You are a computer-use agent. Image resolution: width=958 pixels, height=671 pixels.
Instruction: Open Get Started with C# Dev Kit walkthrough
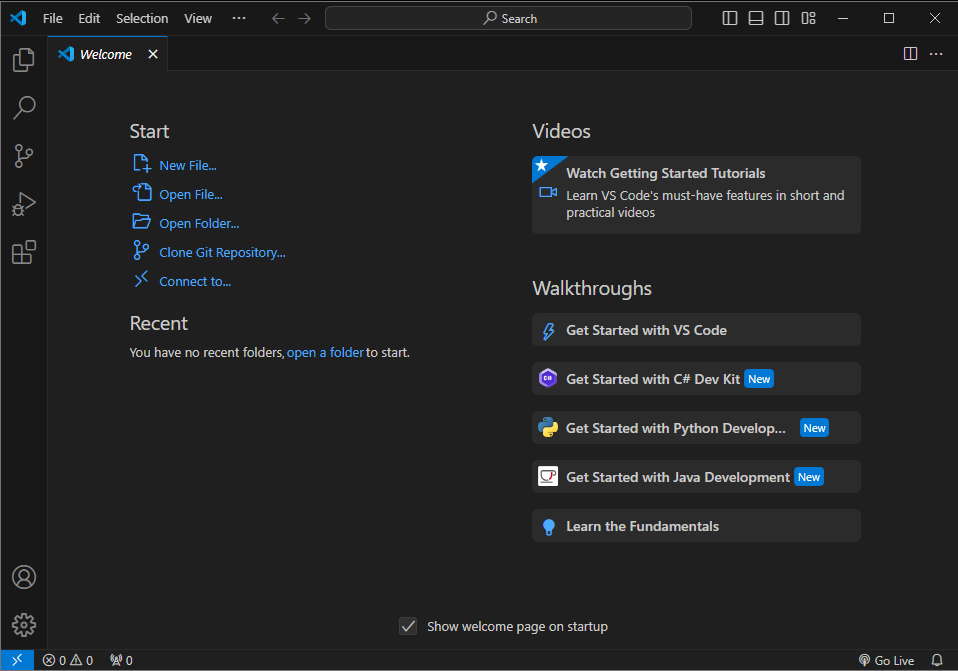[x=696, y=379]
